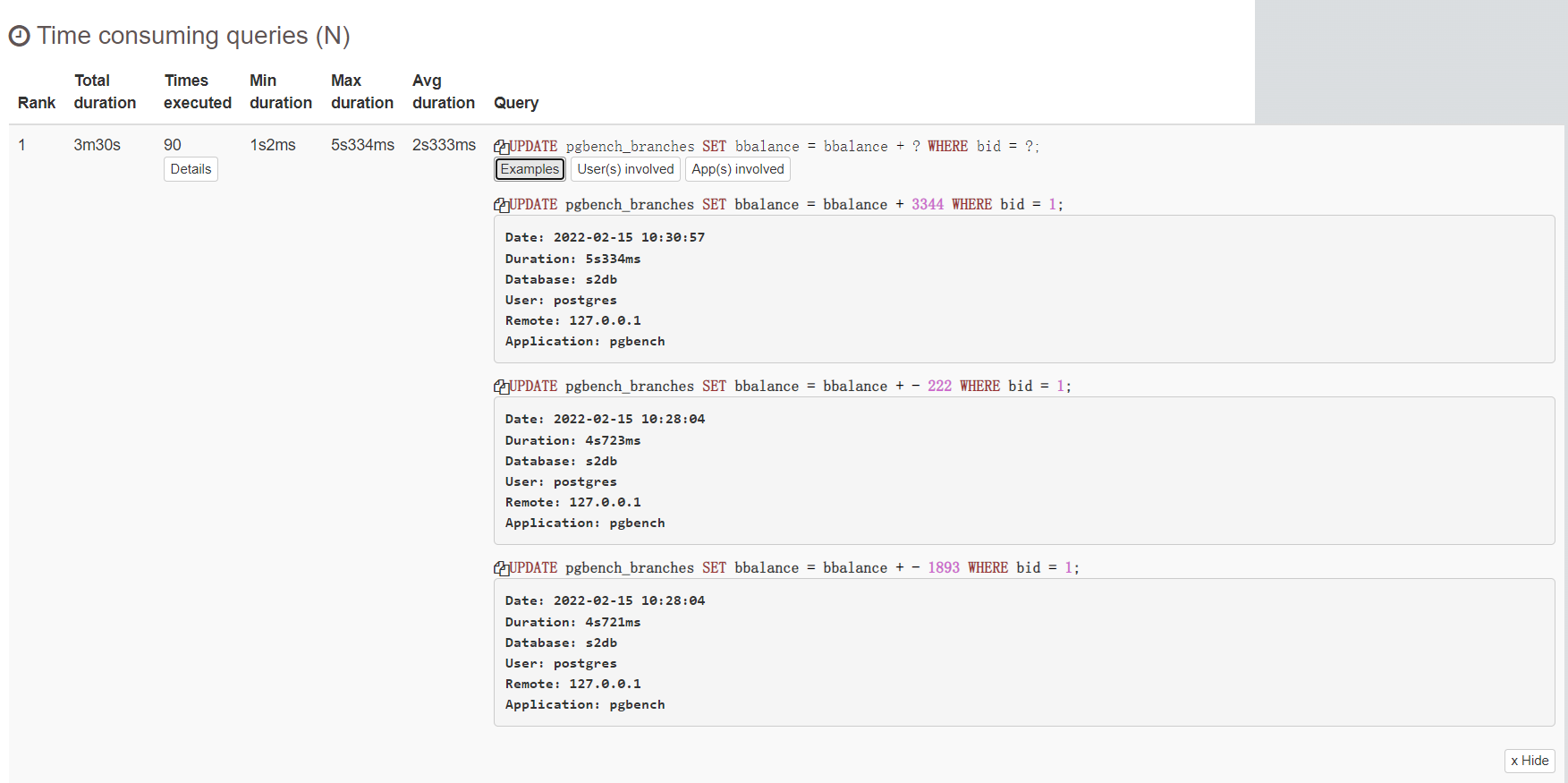Click the Rank column header
1568x783 pixels.
[37, 103]
